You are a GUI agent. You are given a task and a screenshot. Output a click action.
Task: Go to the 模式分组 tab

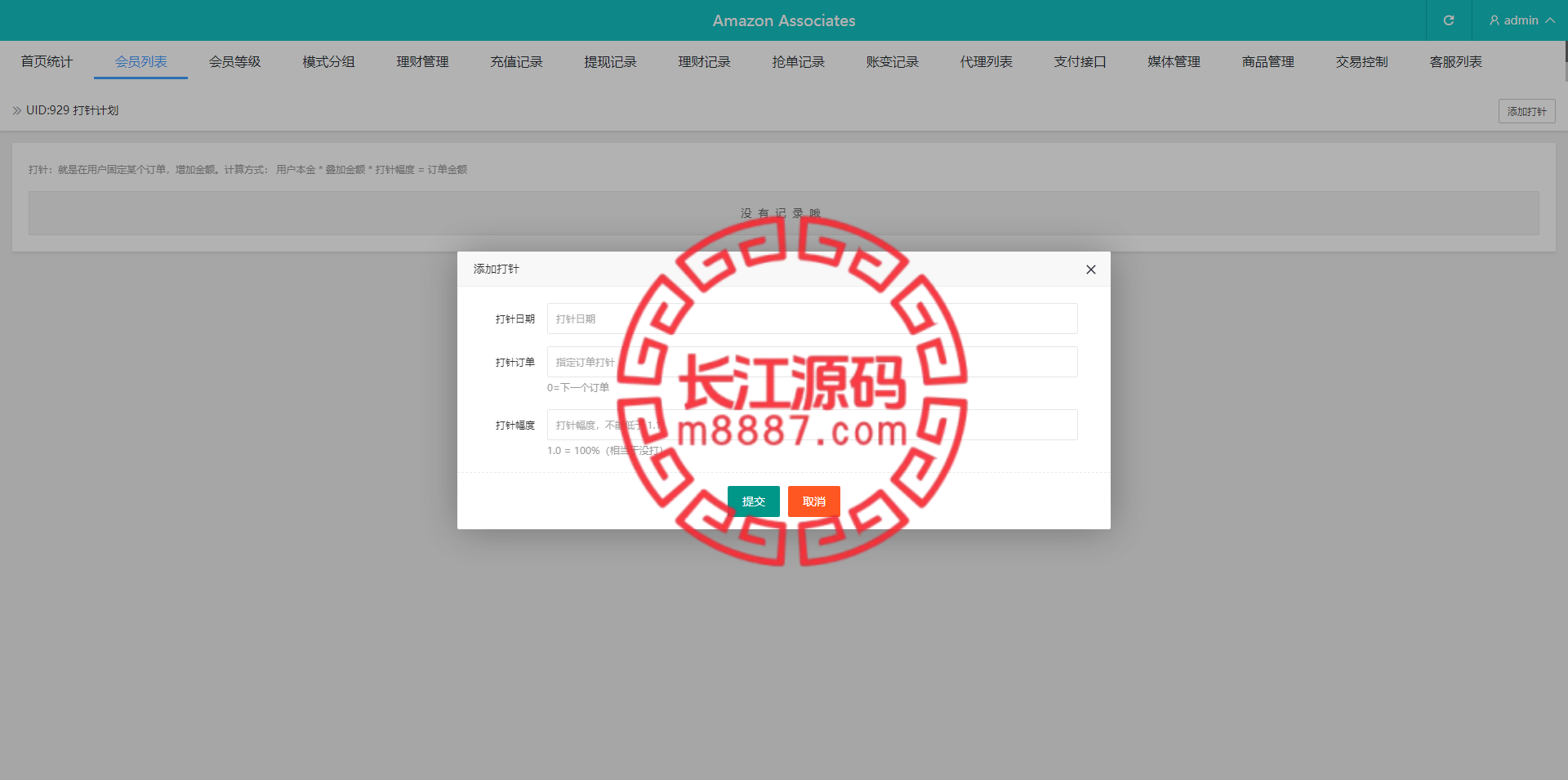click(328, 61)
